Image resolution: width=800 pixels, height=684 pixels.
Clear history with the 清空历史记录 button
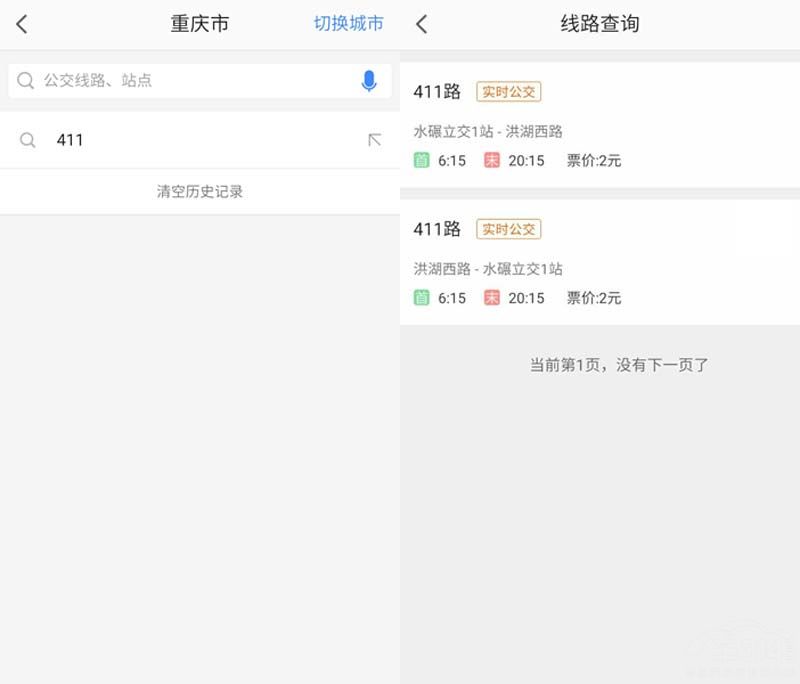coord(200,191)
